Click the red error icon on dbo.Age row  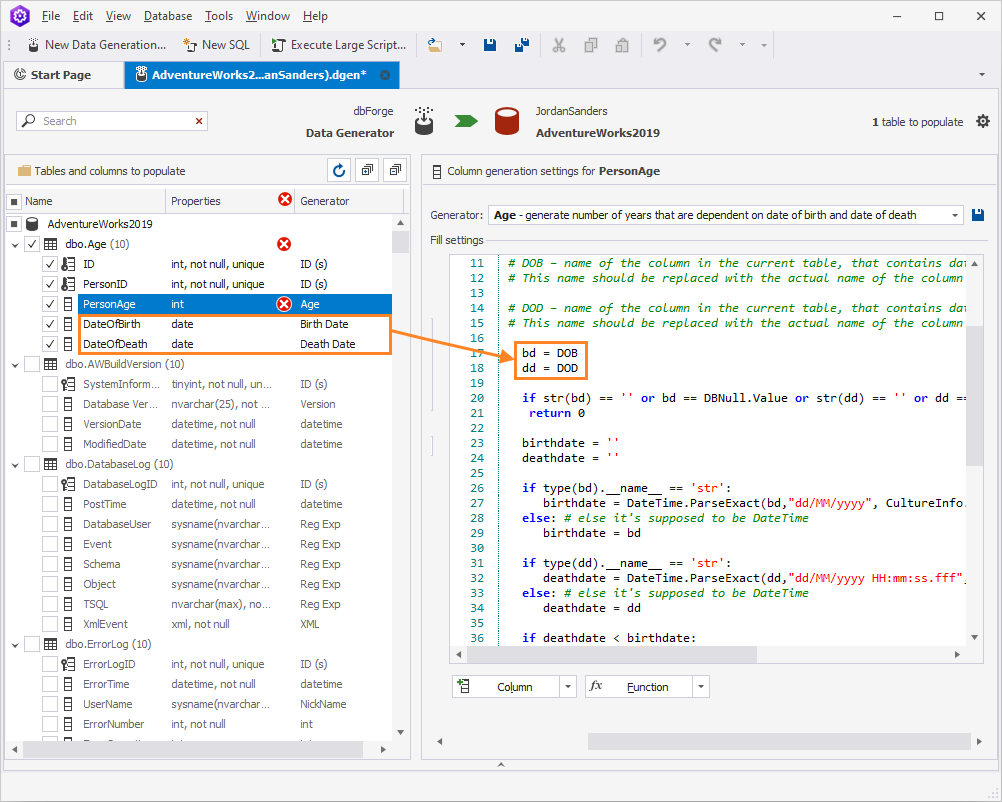pyautogui.click(x=284, y=244)
